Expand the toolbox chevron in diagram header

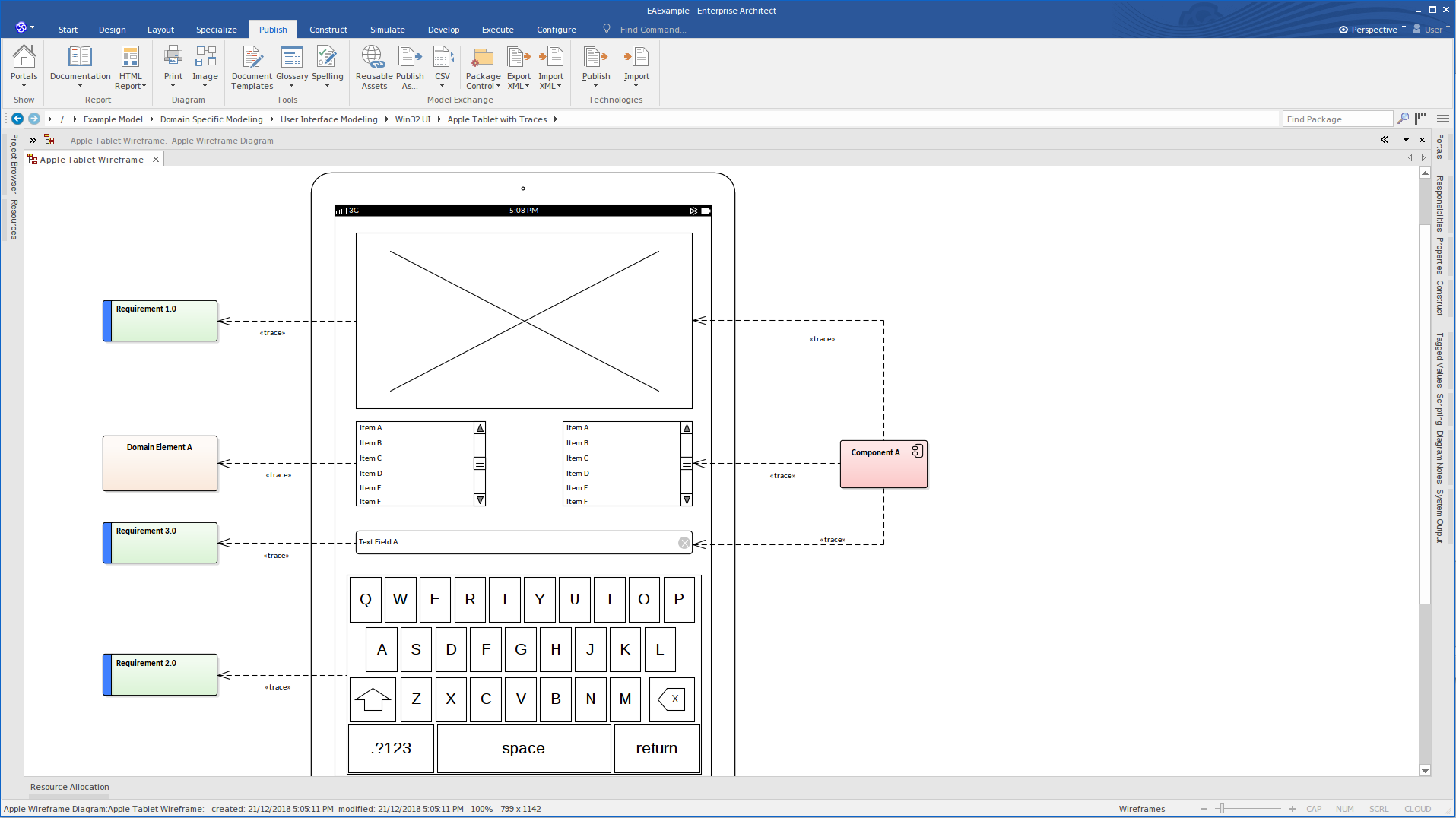tap(33, 140)
